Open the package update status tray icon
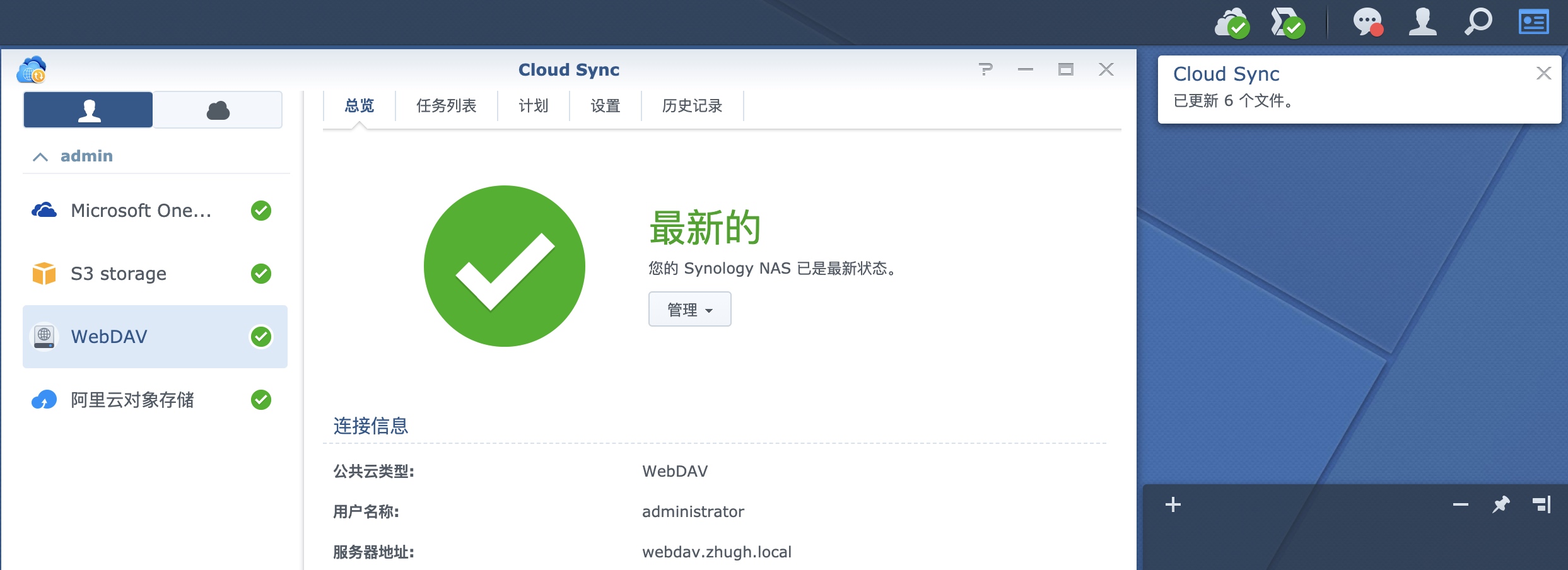Screen dimensions: 1568x570 (x=1288, y=23)
